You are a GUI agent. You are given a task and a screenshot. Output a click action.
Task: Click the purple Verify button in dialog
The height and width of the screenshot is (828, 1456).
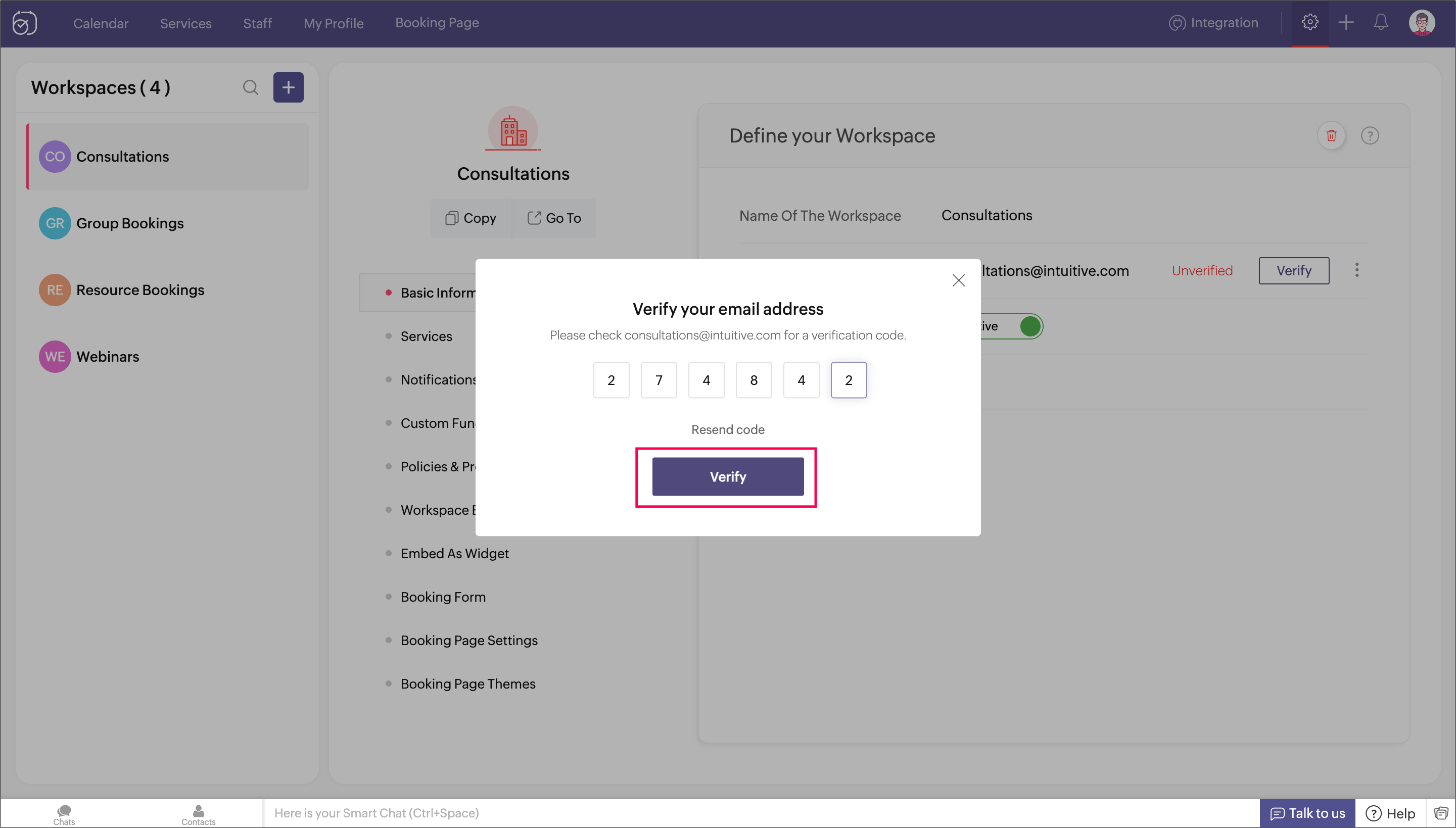point(727,476)
